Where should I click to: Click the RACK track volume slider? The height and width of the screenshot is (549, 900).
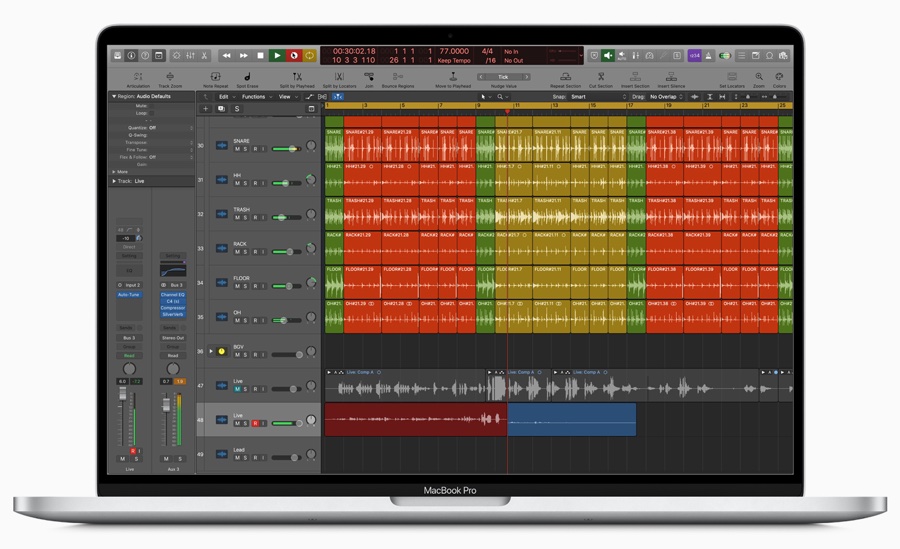[286, 252]
